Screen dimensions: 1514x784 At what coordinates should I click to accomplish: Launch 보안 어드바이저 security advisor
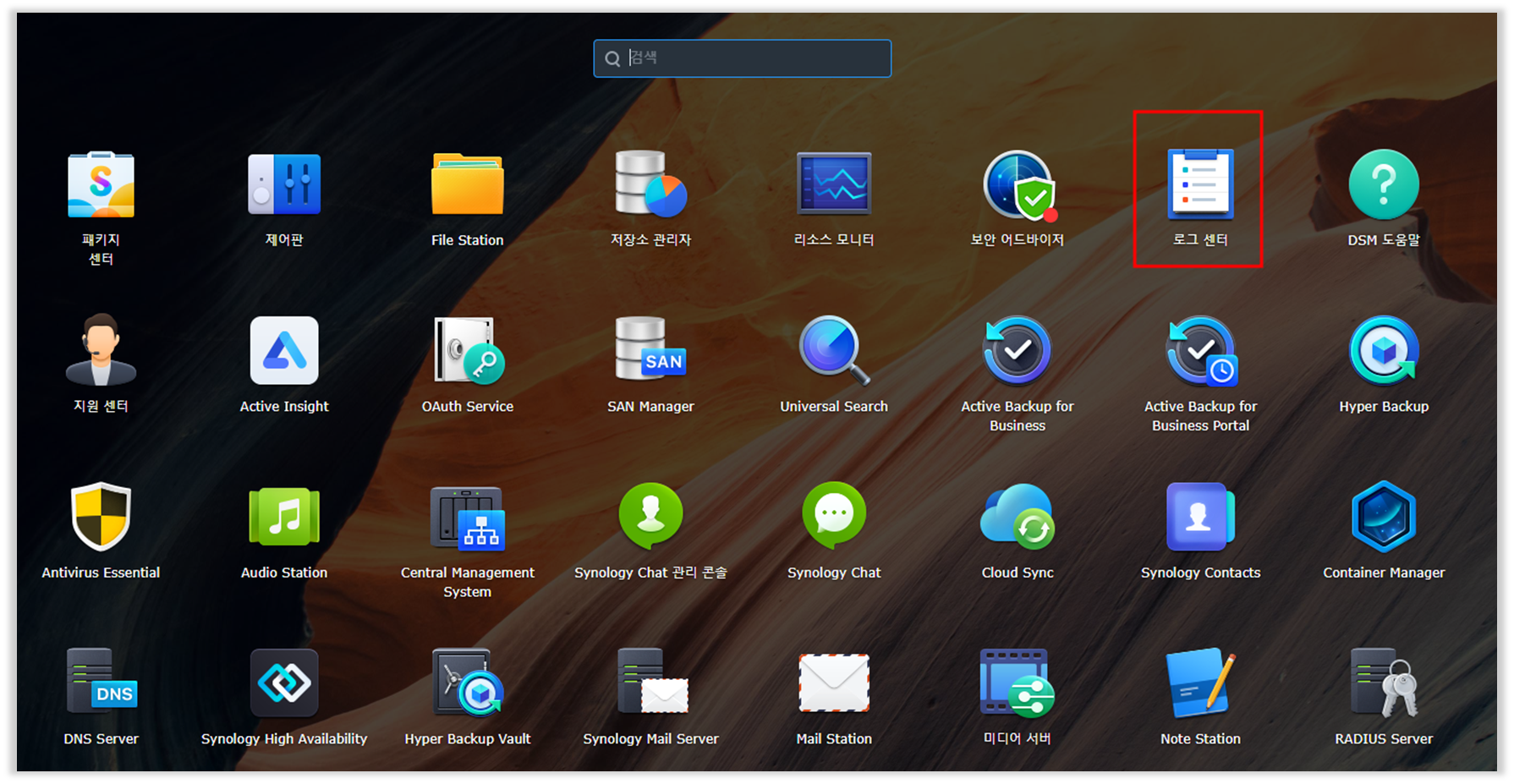pos(1018,185)
